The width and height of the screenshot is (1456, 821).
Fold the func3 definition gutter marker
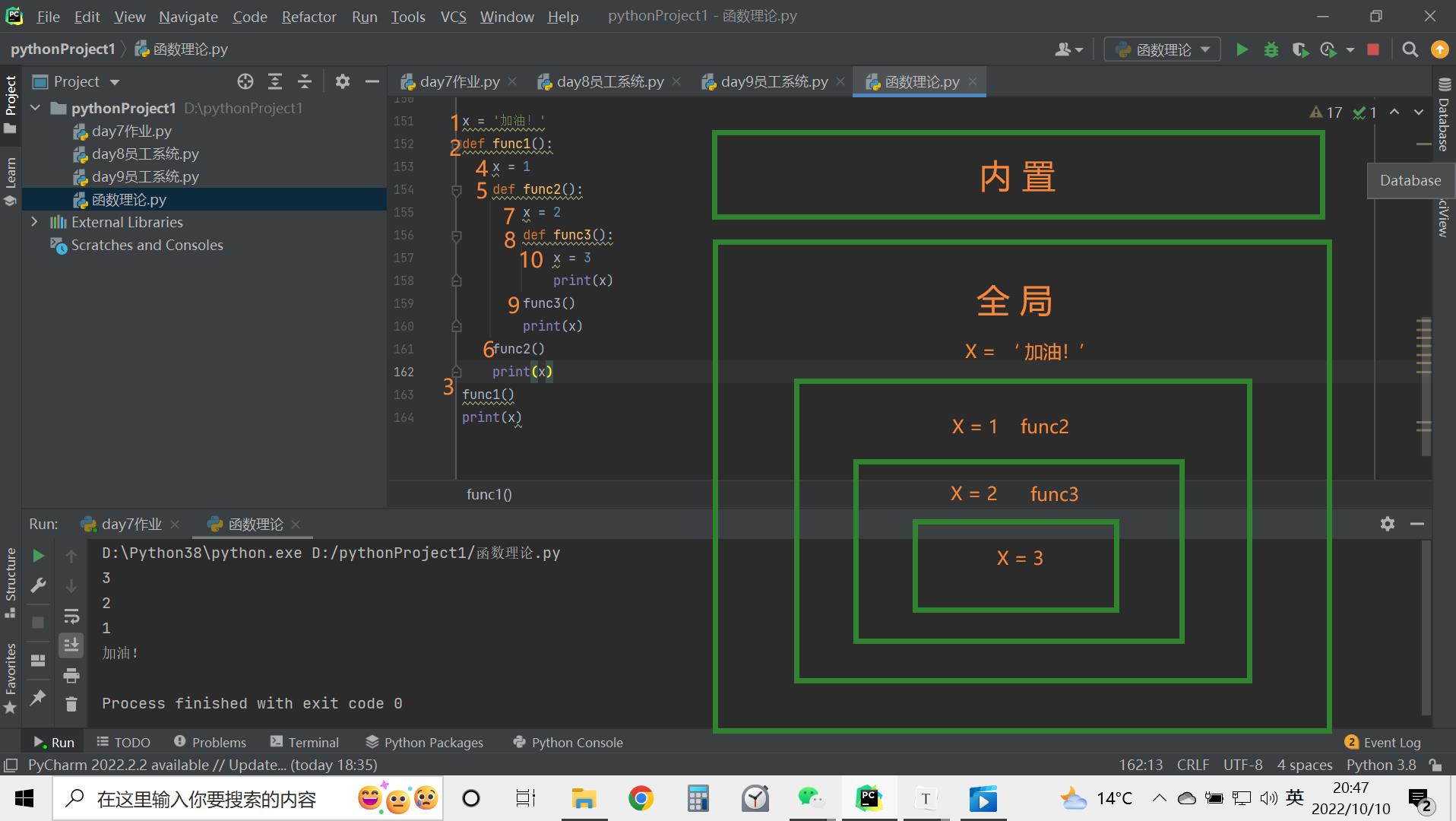[457, 235]
